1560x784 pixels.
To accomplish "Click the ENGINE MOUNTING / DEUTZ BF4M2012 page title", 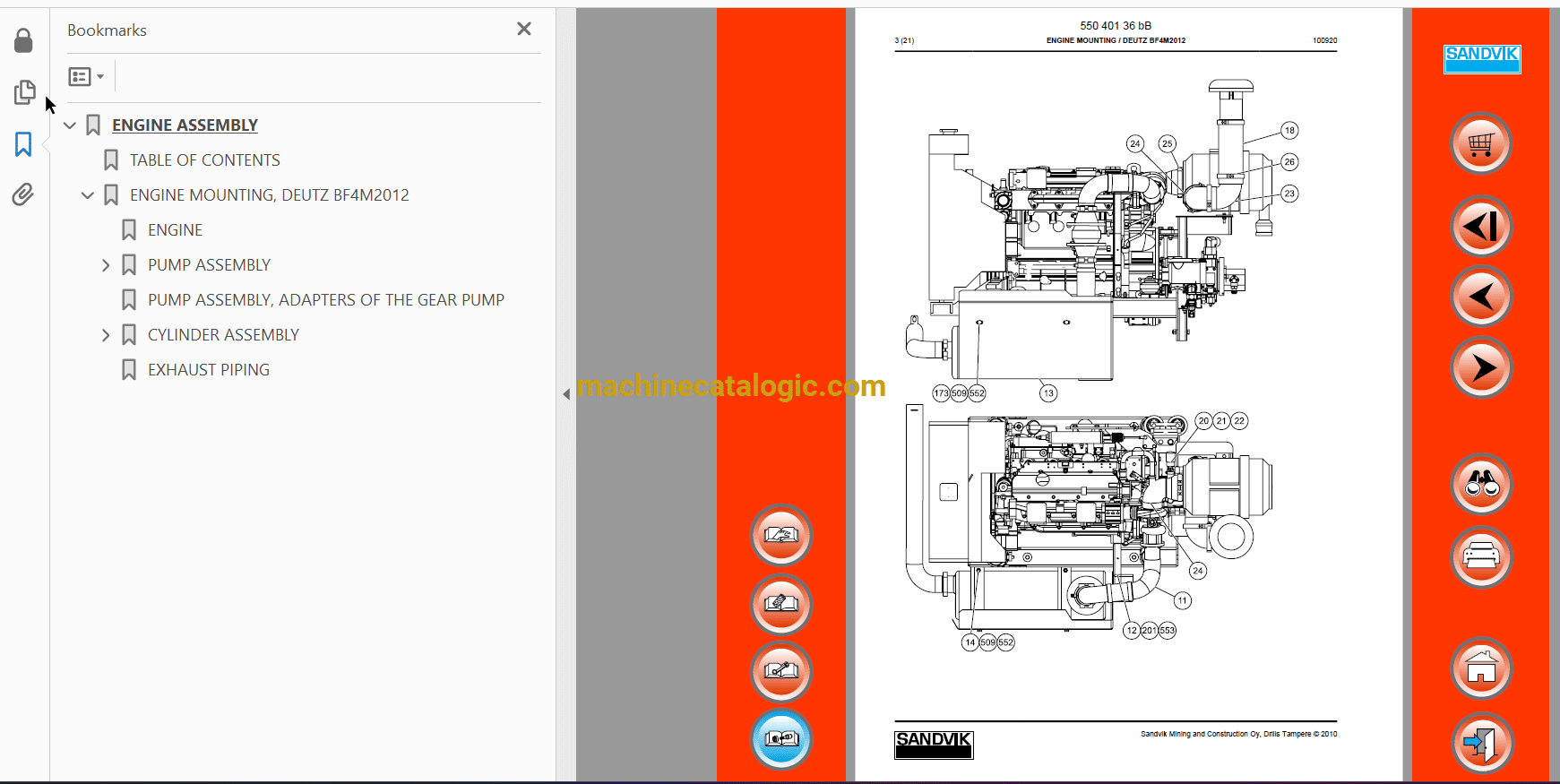I will click(1116, 40).
